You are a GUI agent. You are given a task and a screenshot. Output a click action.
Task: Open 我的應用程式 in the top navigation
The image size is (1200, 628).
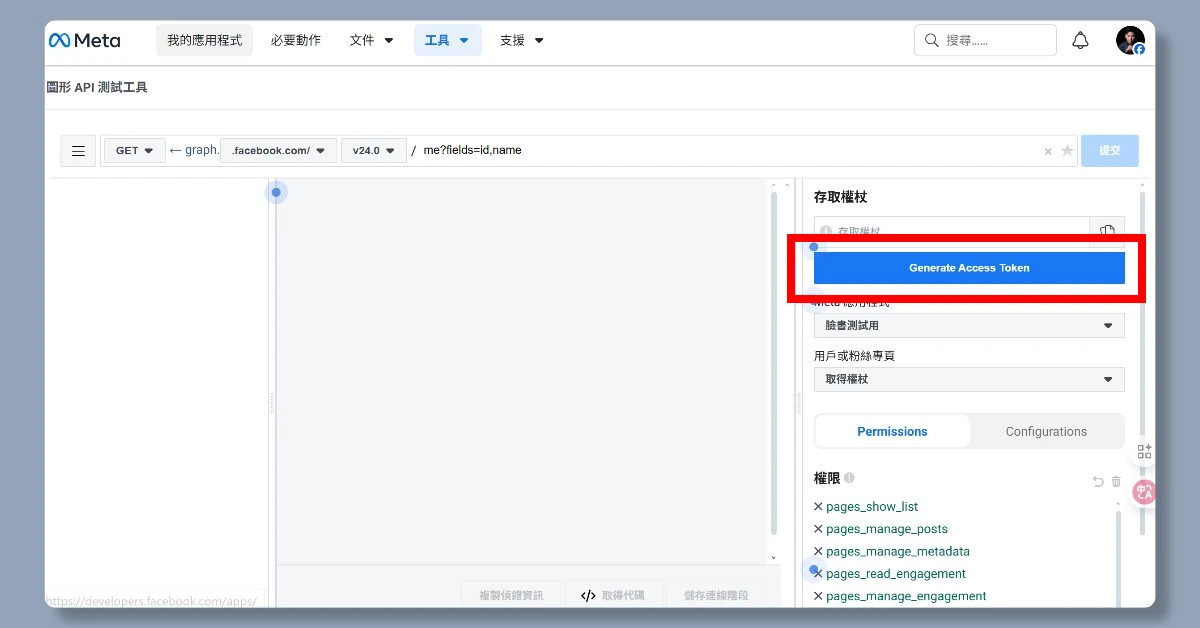[x=204, y=40]
